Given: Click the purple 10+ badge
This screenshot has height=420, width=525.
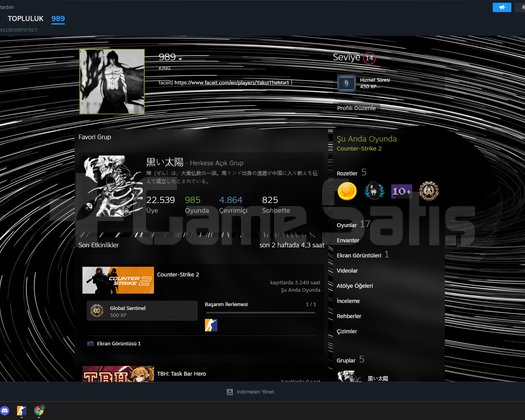Looking at the screenshot, I should pos(401,191).
